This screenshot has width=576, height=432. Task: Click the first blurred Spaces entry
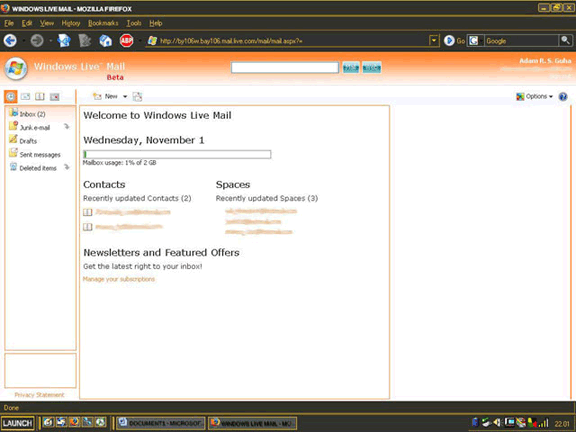click(261, 211)
